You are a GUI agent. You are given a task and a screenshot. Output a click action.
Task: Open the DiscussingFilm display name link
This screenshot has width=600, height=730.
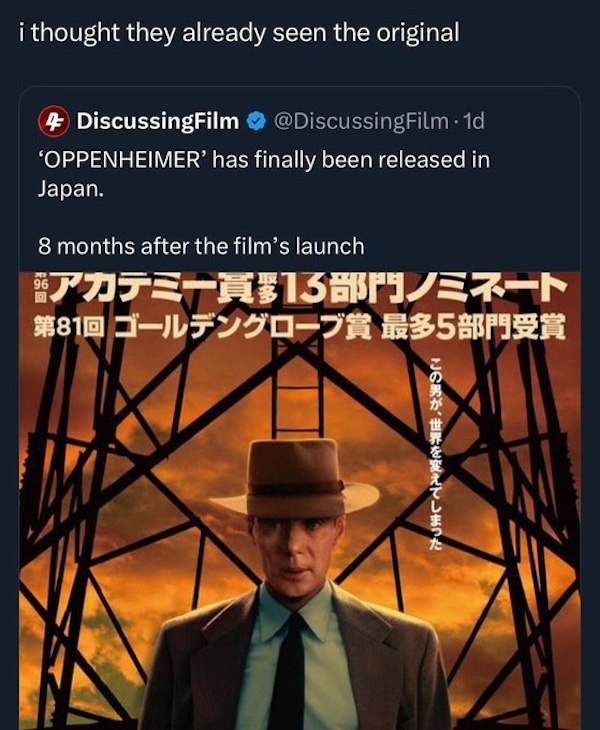pos(158,122)
